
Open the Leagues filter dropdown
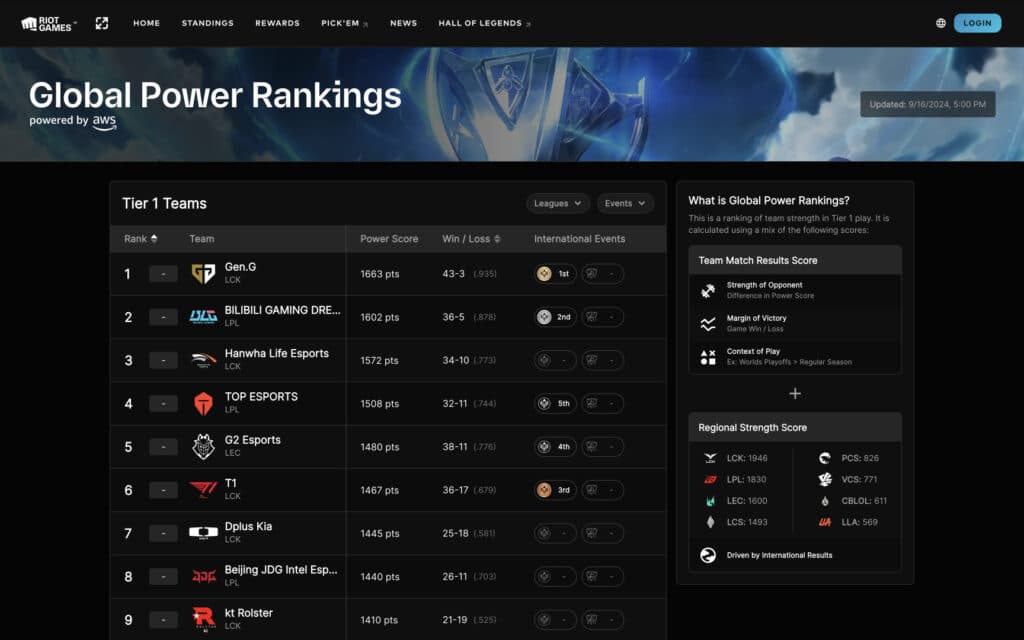557,203
